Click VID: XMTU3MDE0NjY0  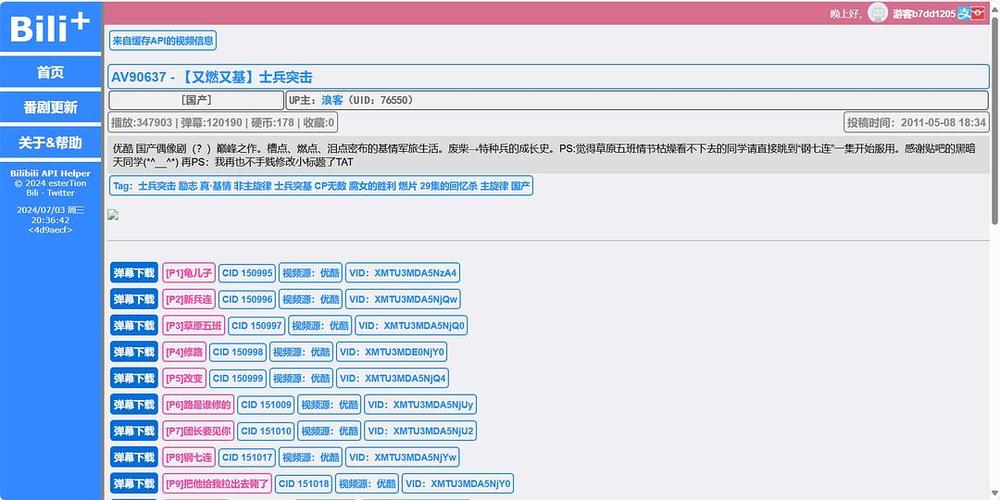(392, 352)
